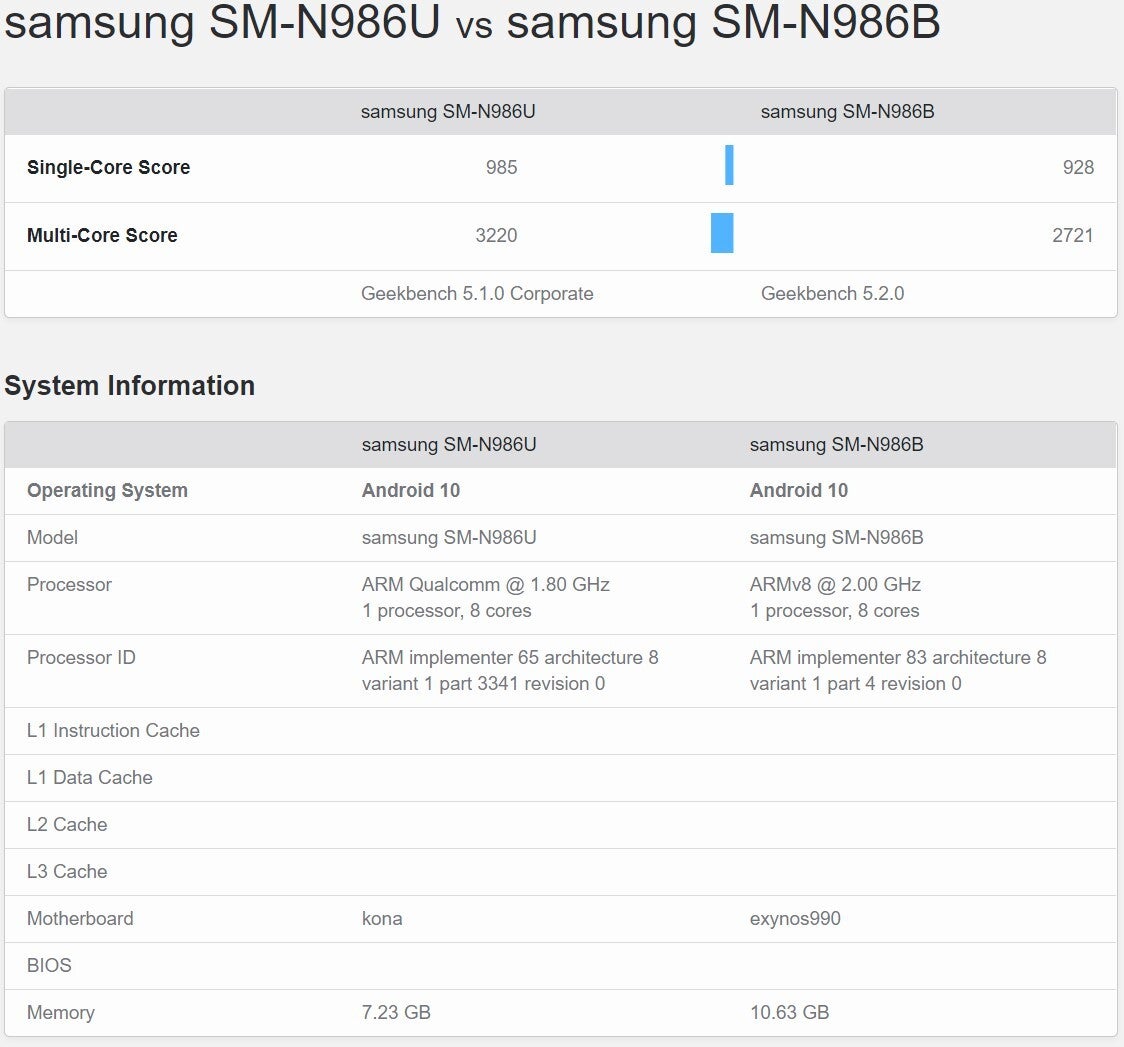Click the blue Multi-Core comparison bar
The image size is (1124, 1047).
(722, 233)
